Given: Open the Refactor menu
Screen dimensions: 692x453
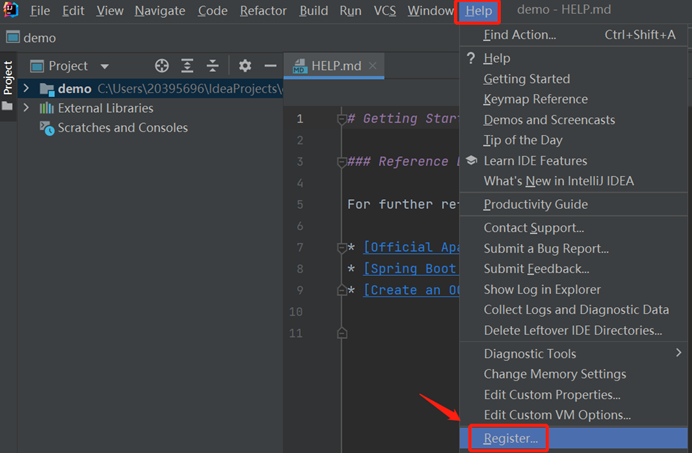Looking at the screenshot, I should coord(263,11).
